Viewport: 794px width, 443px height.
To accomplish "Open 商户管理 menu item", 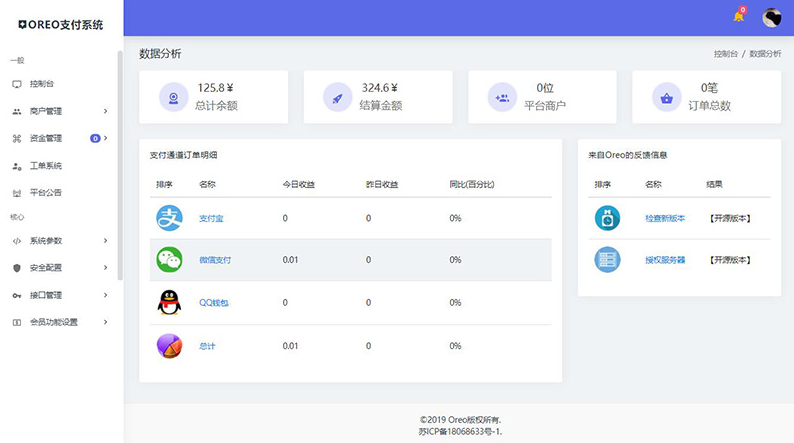I will [46, 111].
